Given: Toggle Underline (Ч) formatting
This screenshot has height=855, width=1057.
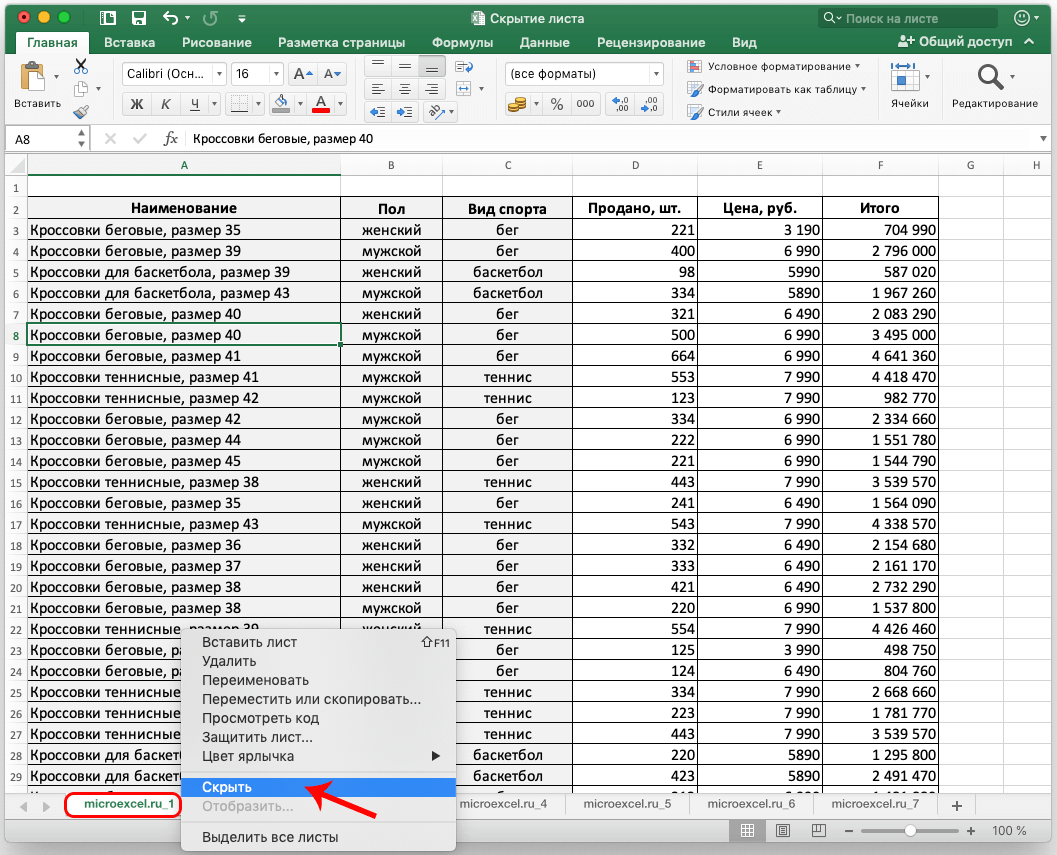Looking at the screenshot, I should (x=195, y=104).
